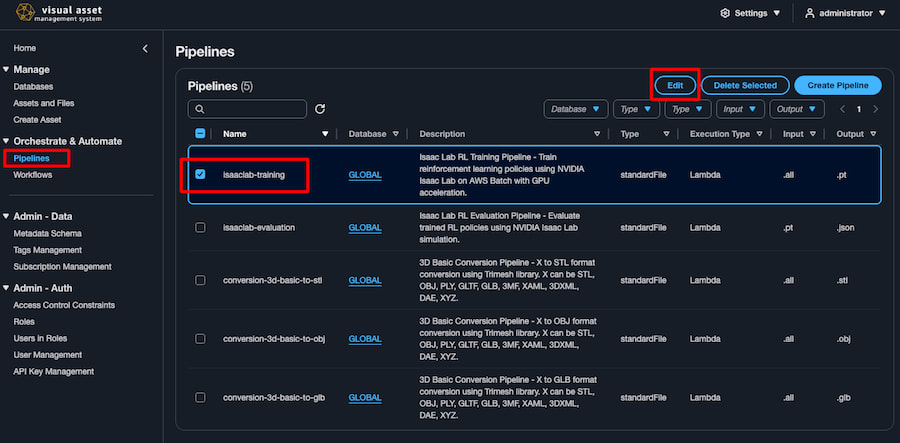900x443 pixels.
Task: Open Databases in the sidebar
Action: [33, 87]
